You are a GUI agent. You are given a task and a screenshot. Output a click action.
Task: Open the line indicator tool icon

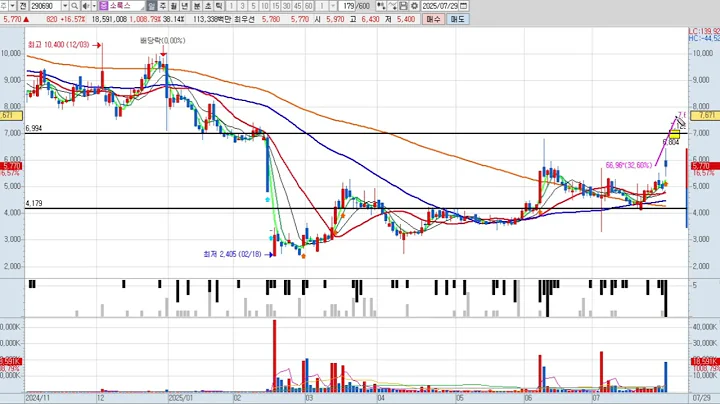coord(392,6)
